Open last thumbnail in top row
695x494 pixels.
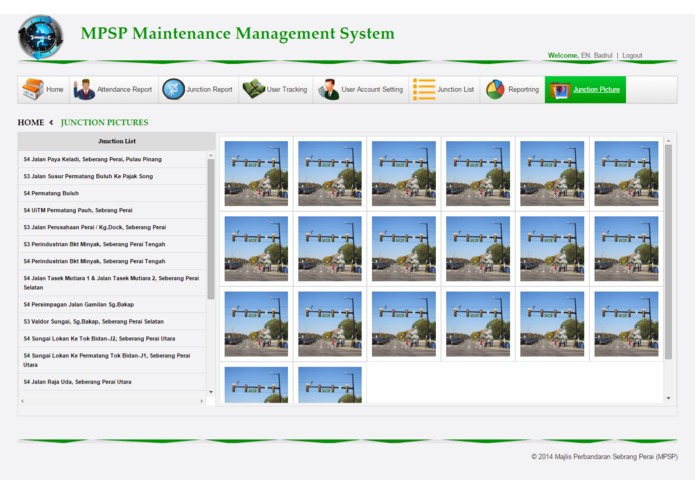pos(626,173)
